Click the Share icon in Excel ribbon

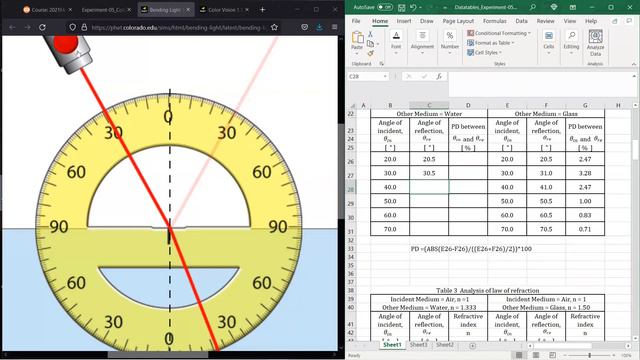(x=615, y=21)
